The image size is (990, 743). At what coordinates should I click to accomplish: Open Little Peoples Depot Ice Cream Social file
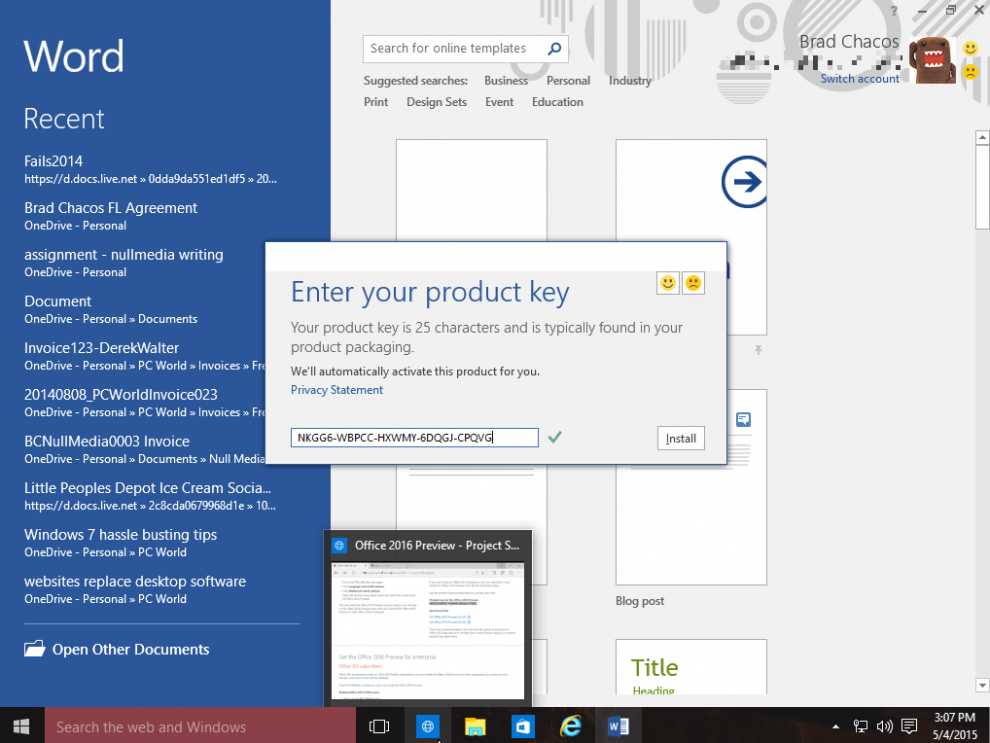tap(152, 496)
